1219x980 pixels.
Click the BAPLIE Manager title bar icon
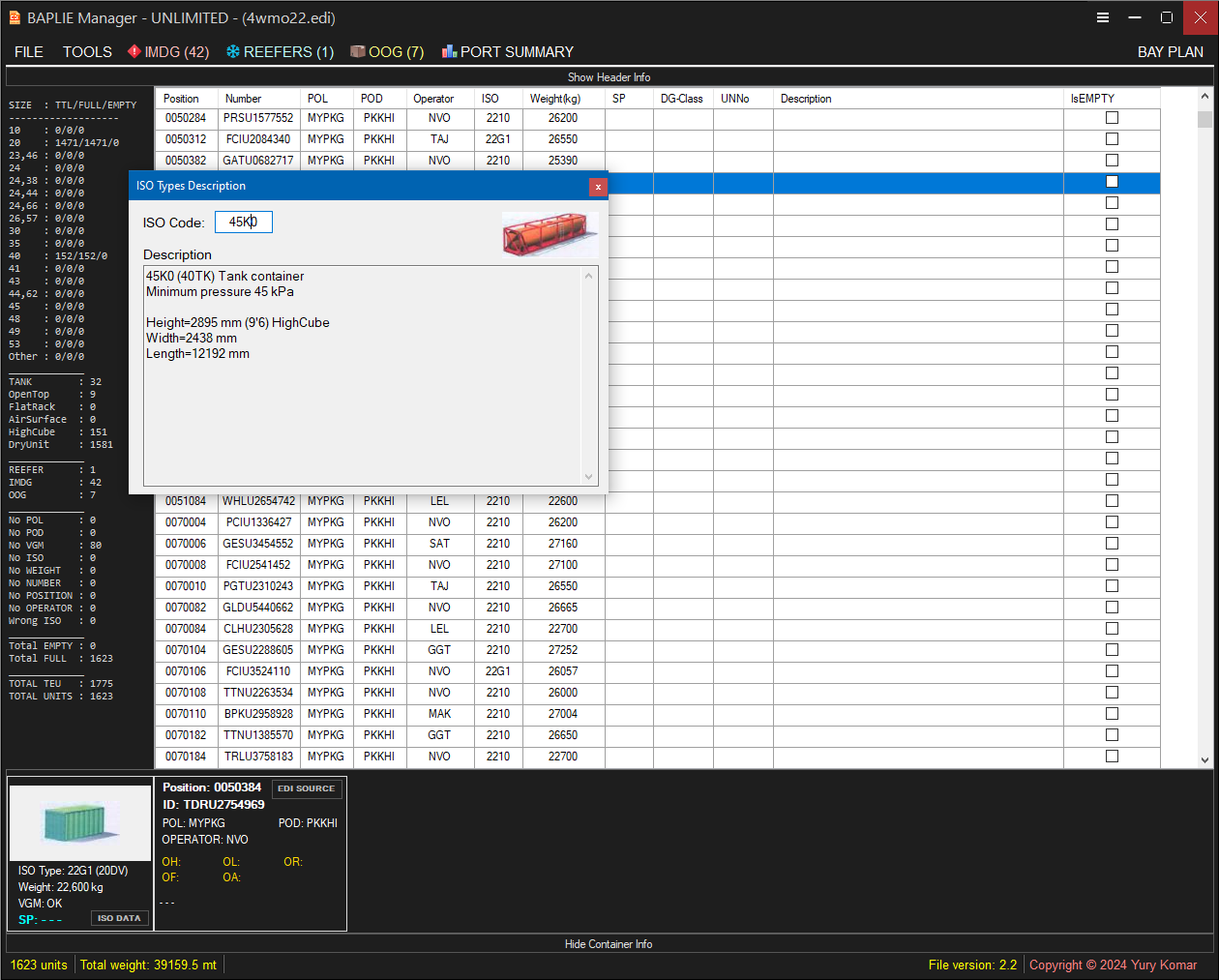(x=14, y=17)
